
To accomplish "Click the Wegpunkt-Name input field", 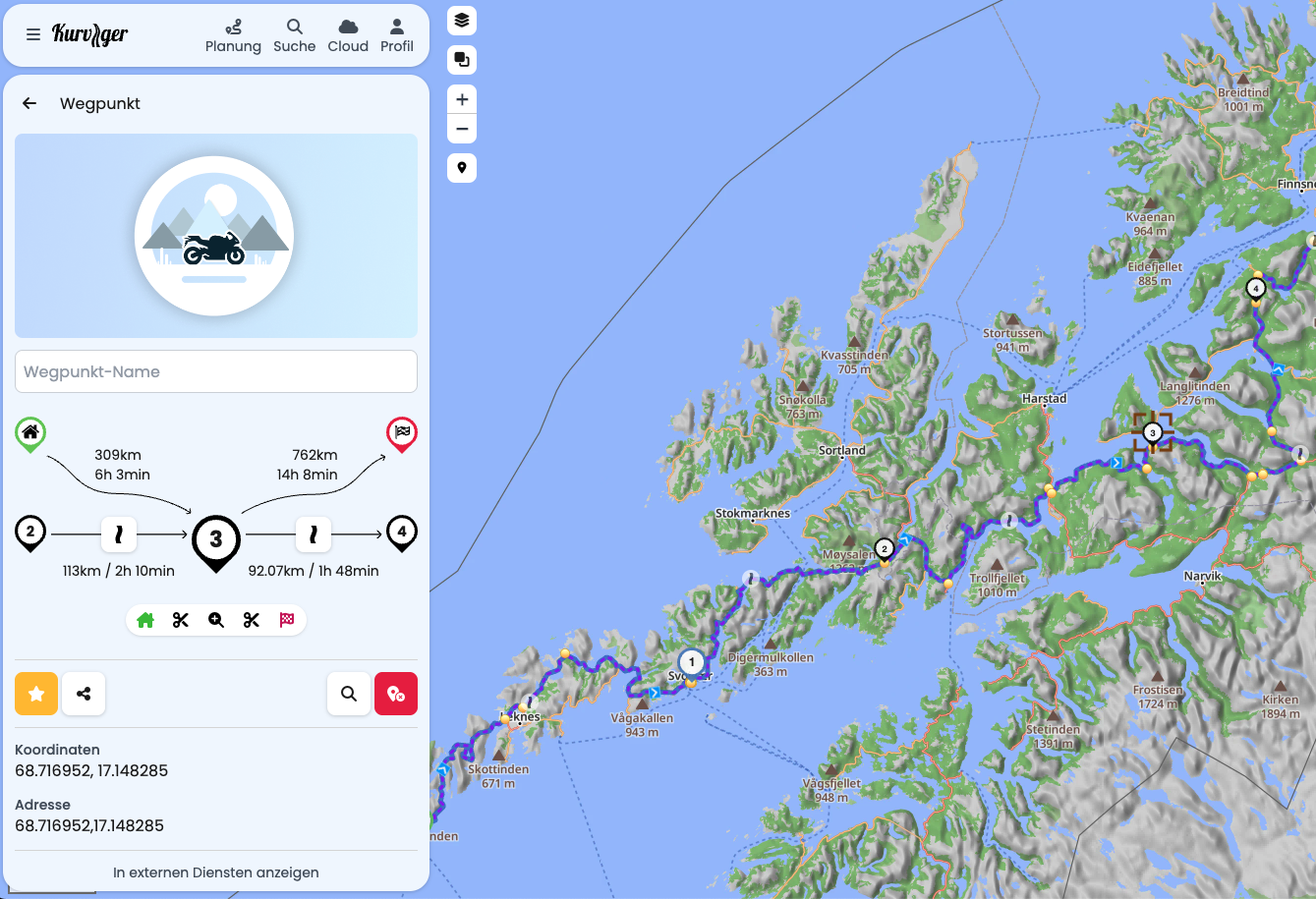I will 216,371.
